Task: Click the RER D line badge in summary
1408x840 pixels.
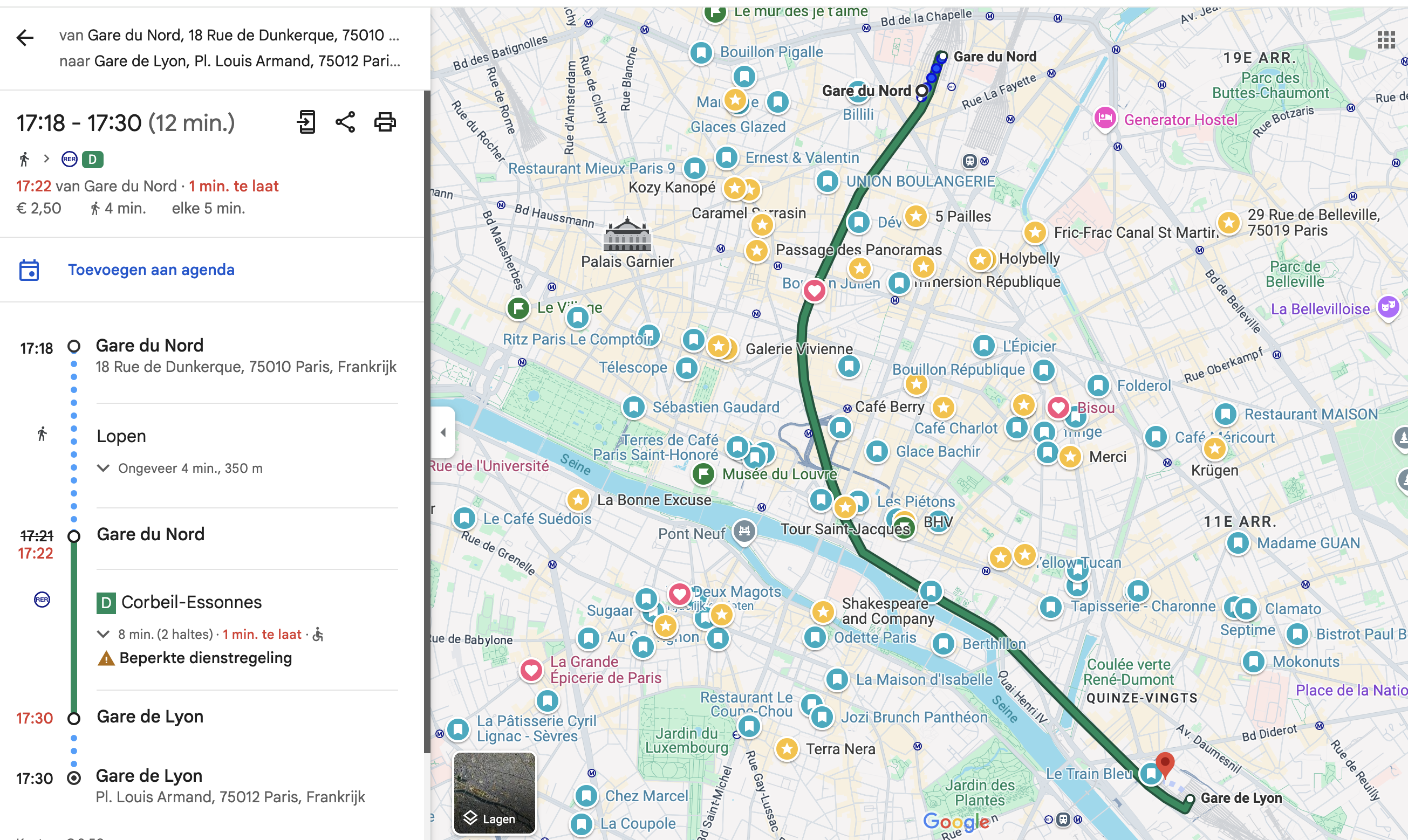Action: coord(93,160)
